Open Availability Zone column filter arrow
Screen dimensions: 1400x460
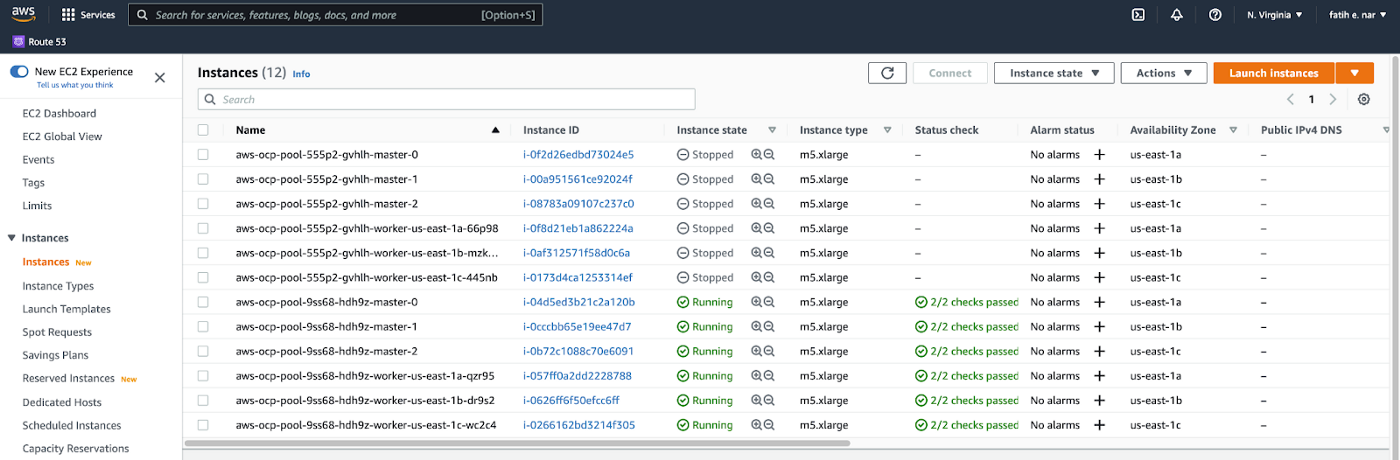(1233, 130)
